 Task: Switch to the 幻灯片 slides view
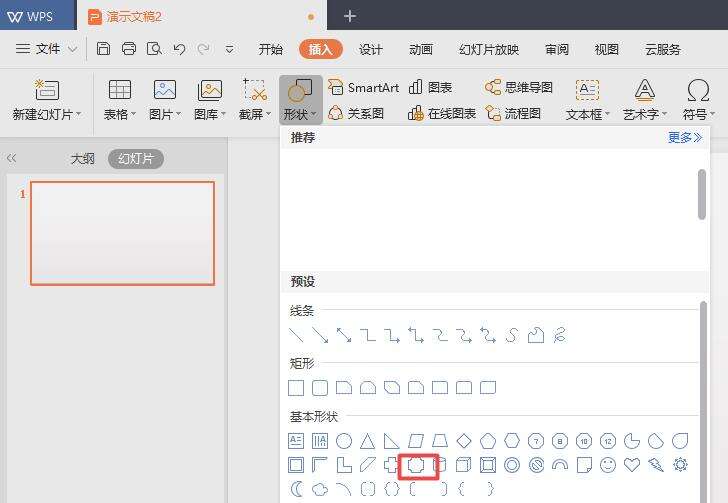tap(135, 159)
